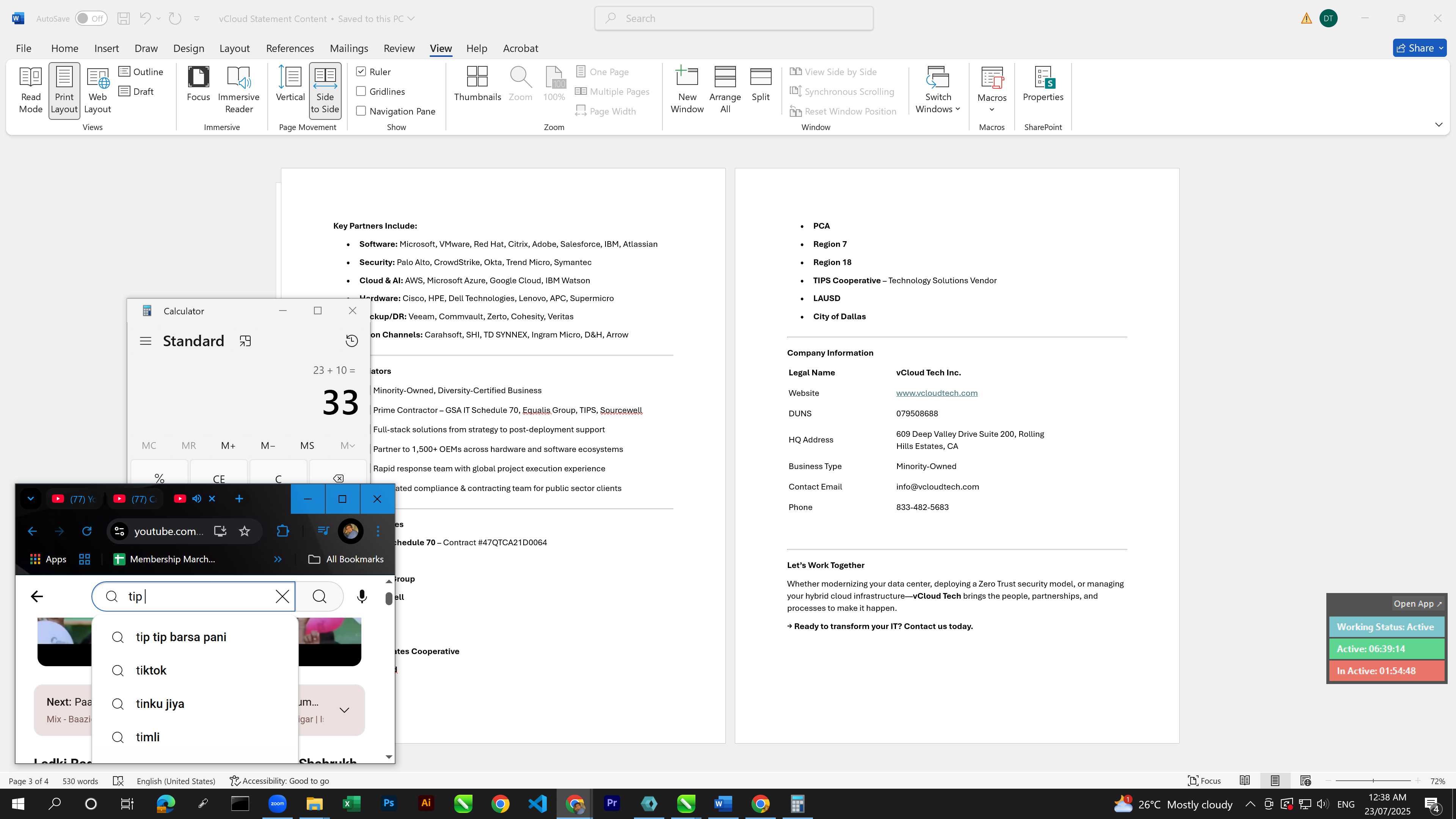Switch to Web Layout view
This screenshot has width=1456, height=819.
(97, 91)
